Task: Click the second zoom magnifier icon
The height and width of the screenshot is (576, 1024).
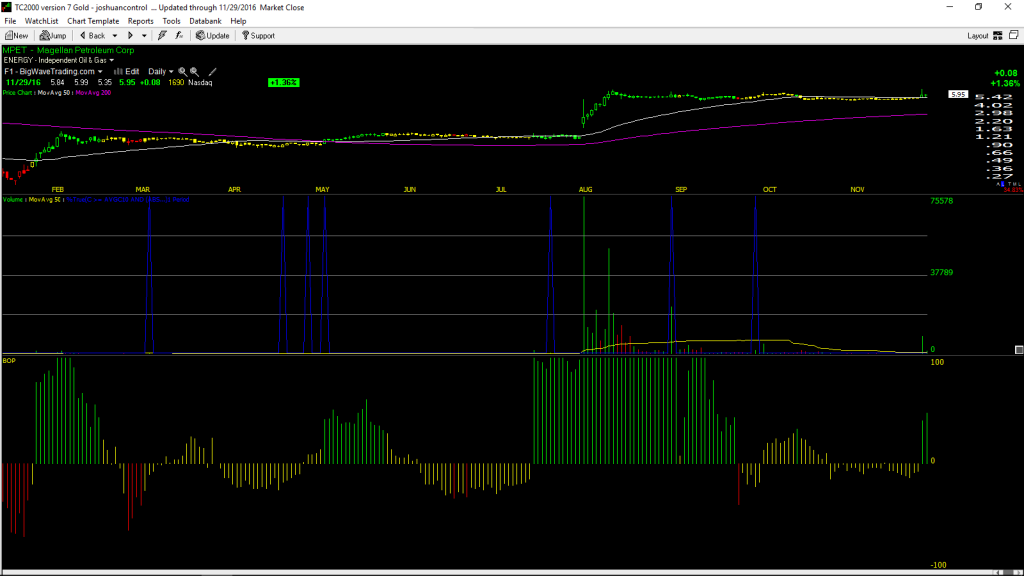Action: pyautogui.click(x=195, y=72)
